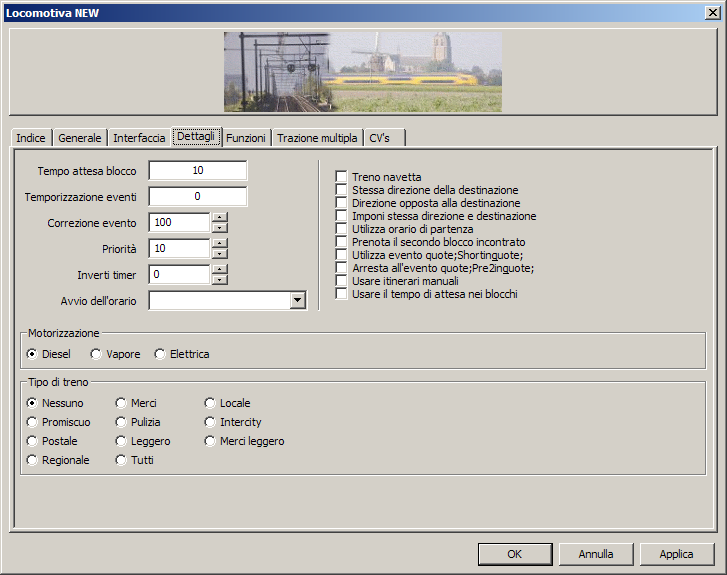Image resolution: width=727 pixels, height=575 pixels.
Task: Increase the Inverti timer value
Action: click(x=220, y=269)
